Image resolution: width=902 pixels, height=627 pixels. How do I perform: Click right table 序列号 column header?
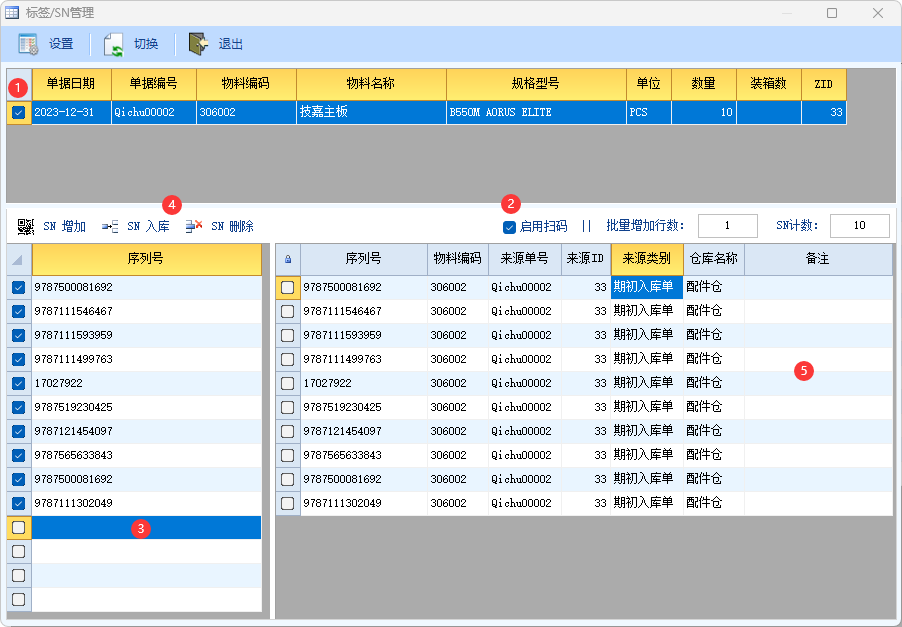pos(364,259)
